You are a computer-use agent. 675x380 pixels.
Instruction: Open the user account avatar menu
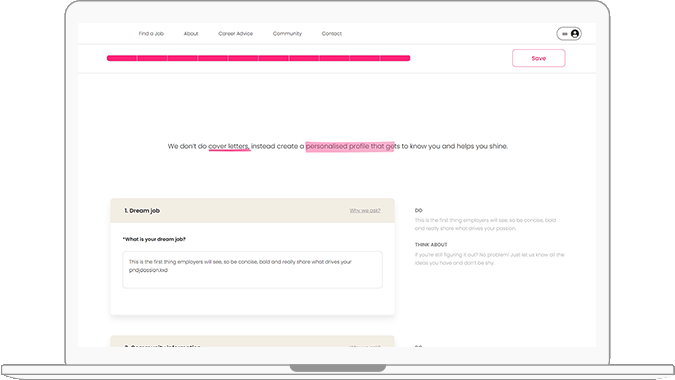[x=569, y=34]
